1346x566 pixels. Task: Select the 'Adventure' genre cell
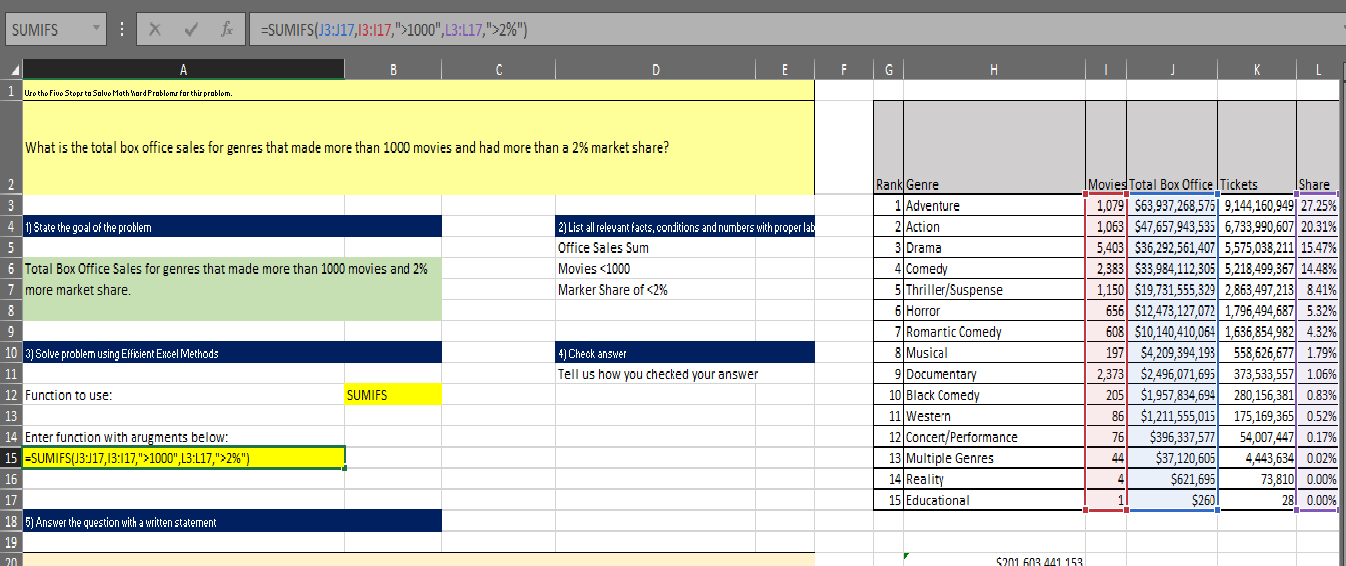click(994, 206)
